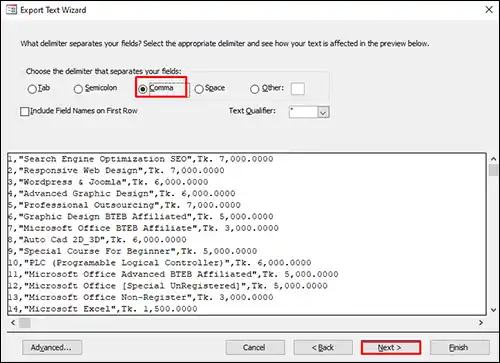This screenshot has width=500, height=363.
Task: Enable Include Field Names on First Row
Action: [x=25, y=111]
